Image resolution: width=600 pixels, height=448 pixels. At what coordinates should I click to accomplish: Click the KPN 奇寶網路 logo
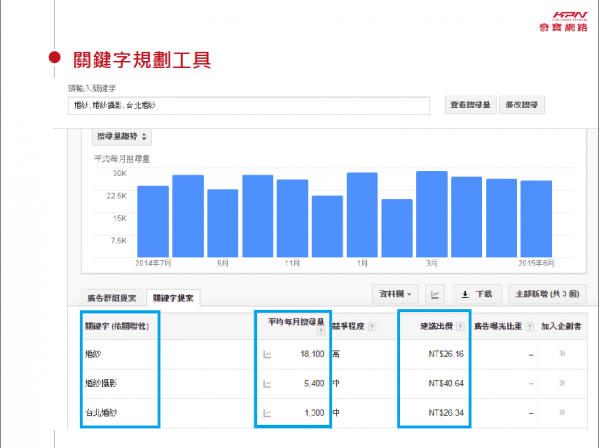[564, 21]
